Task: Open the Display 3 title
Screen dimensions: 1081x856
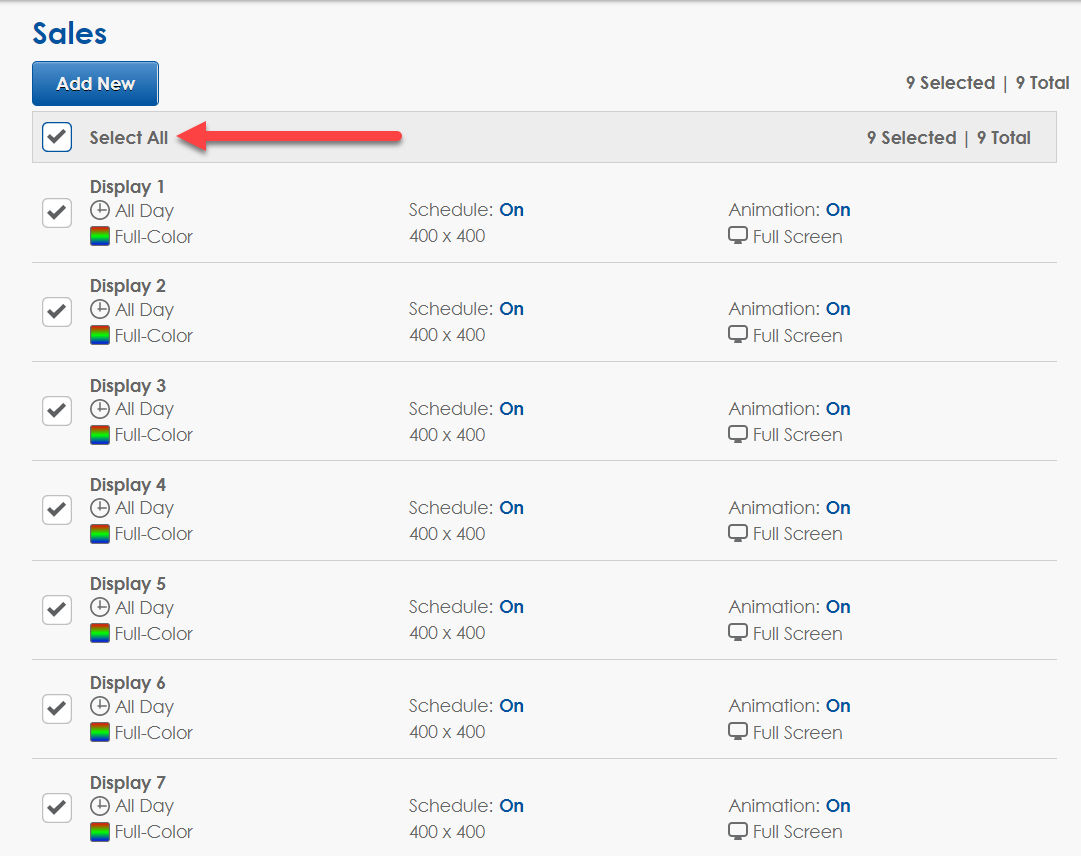Action: pos(128,386)
